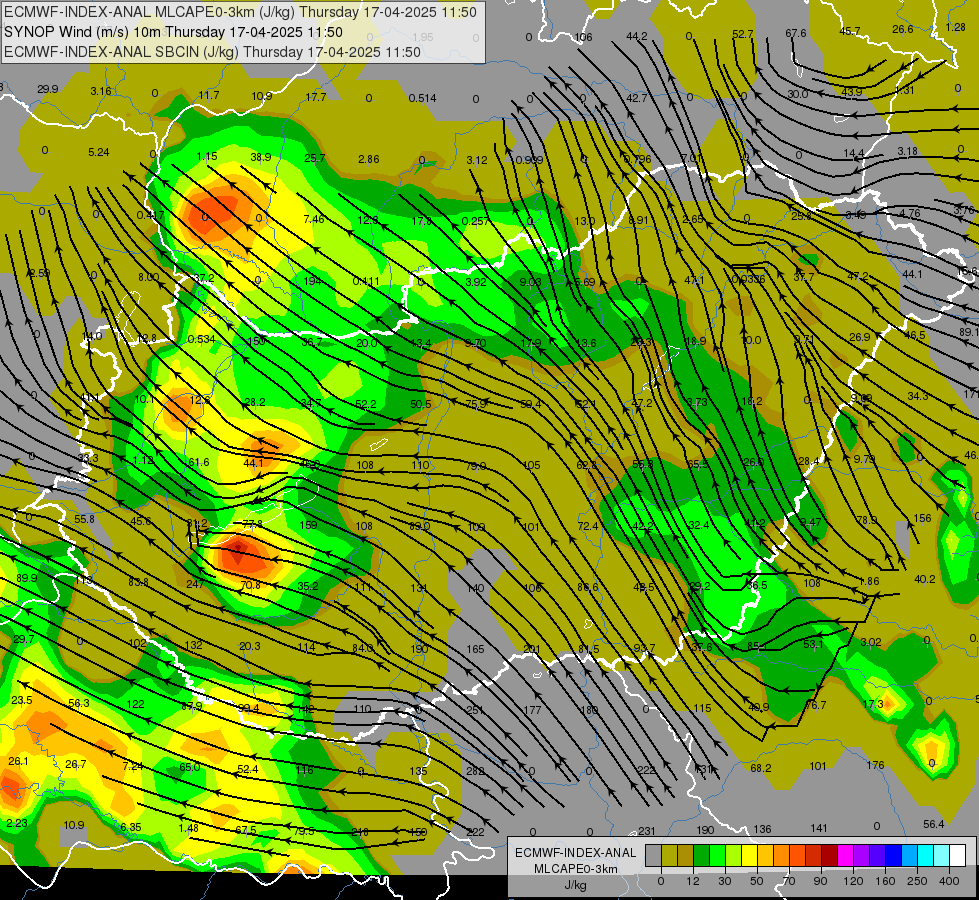Viewport: 979px width, 900px height.
Task: Choose the purple swatch right after 120
Action: click(862, 856)
